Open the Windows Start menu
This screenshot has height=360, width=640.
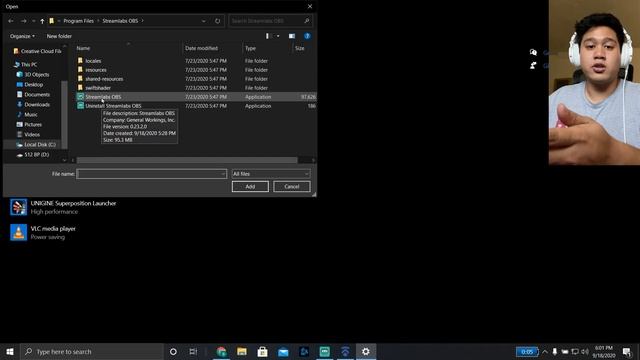10,351
